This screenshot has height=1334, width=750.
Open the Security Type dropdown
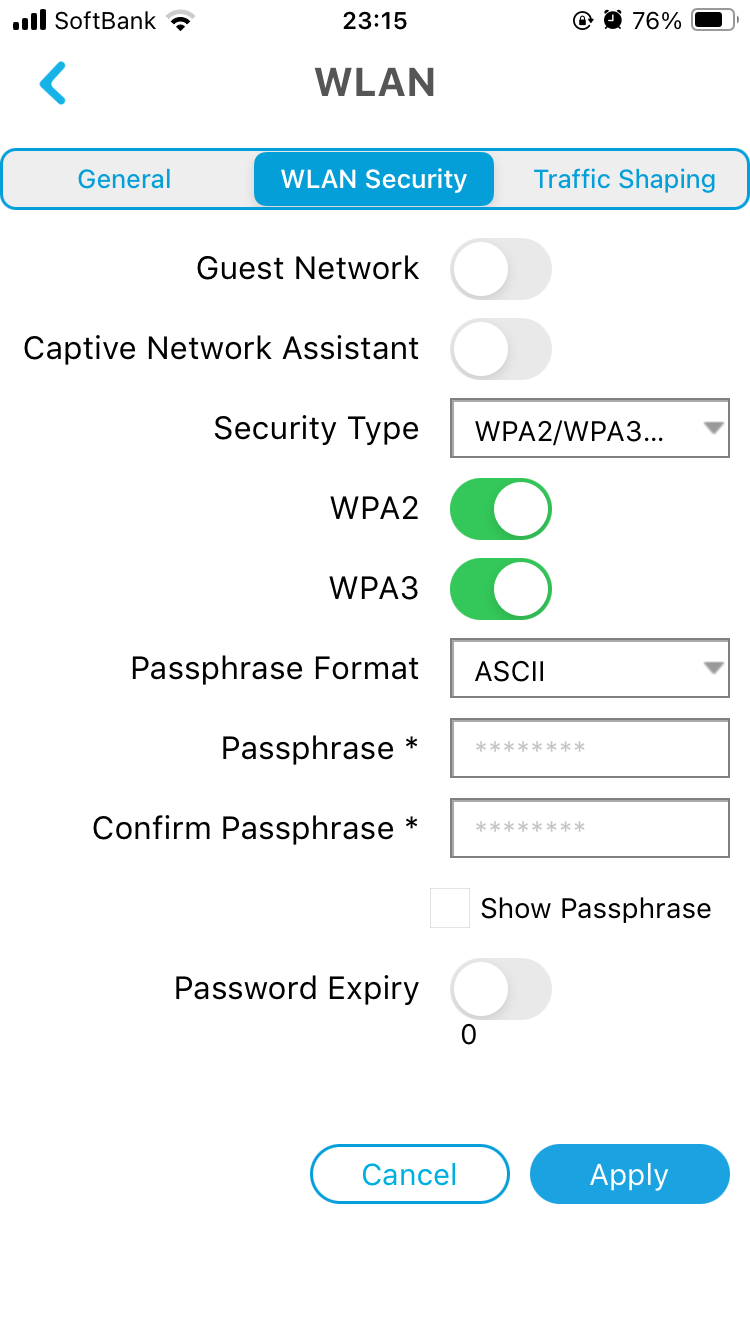(x=590, y=429)
